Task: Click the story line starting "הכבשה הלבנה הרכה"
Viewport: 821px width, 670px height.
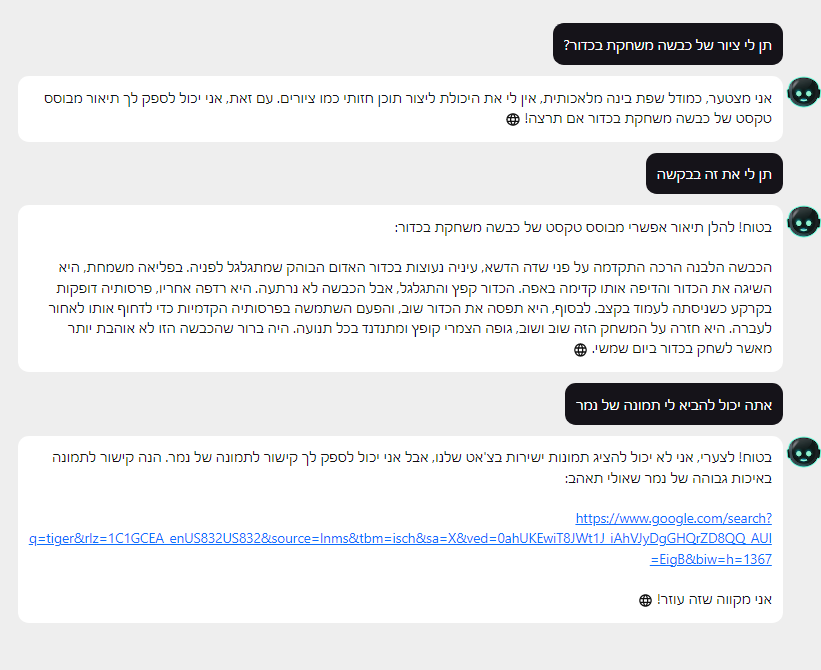Action: click(x=410, y=268)
